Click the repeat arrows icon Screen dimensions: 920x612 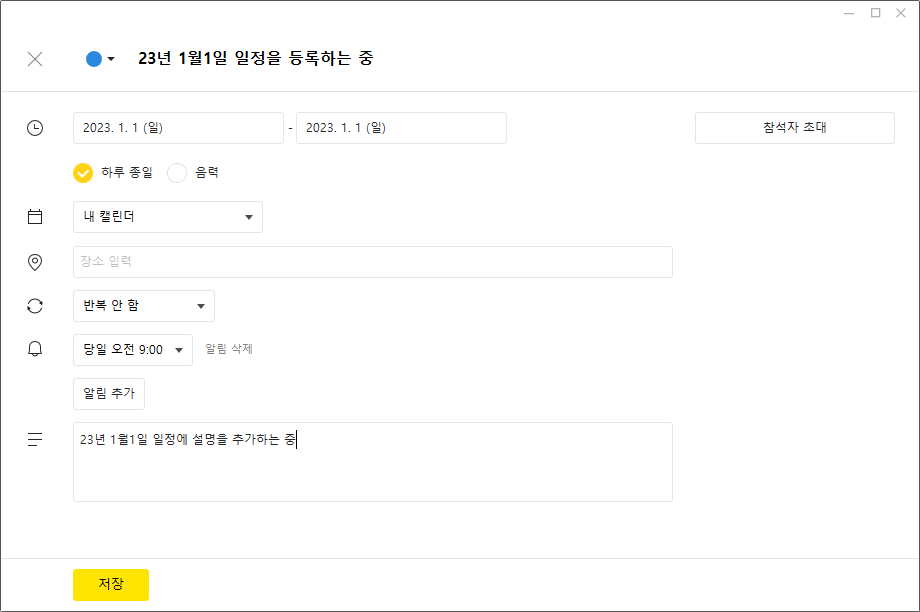pos(35,306)
